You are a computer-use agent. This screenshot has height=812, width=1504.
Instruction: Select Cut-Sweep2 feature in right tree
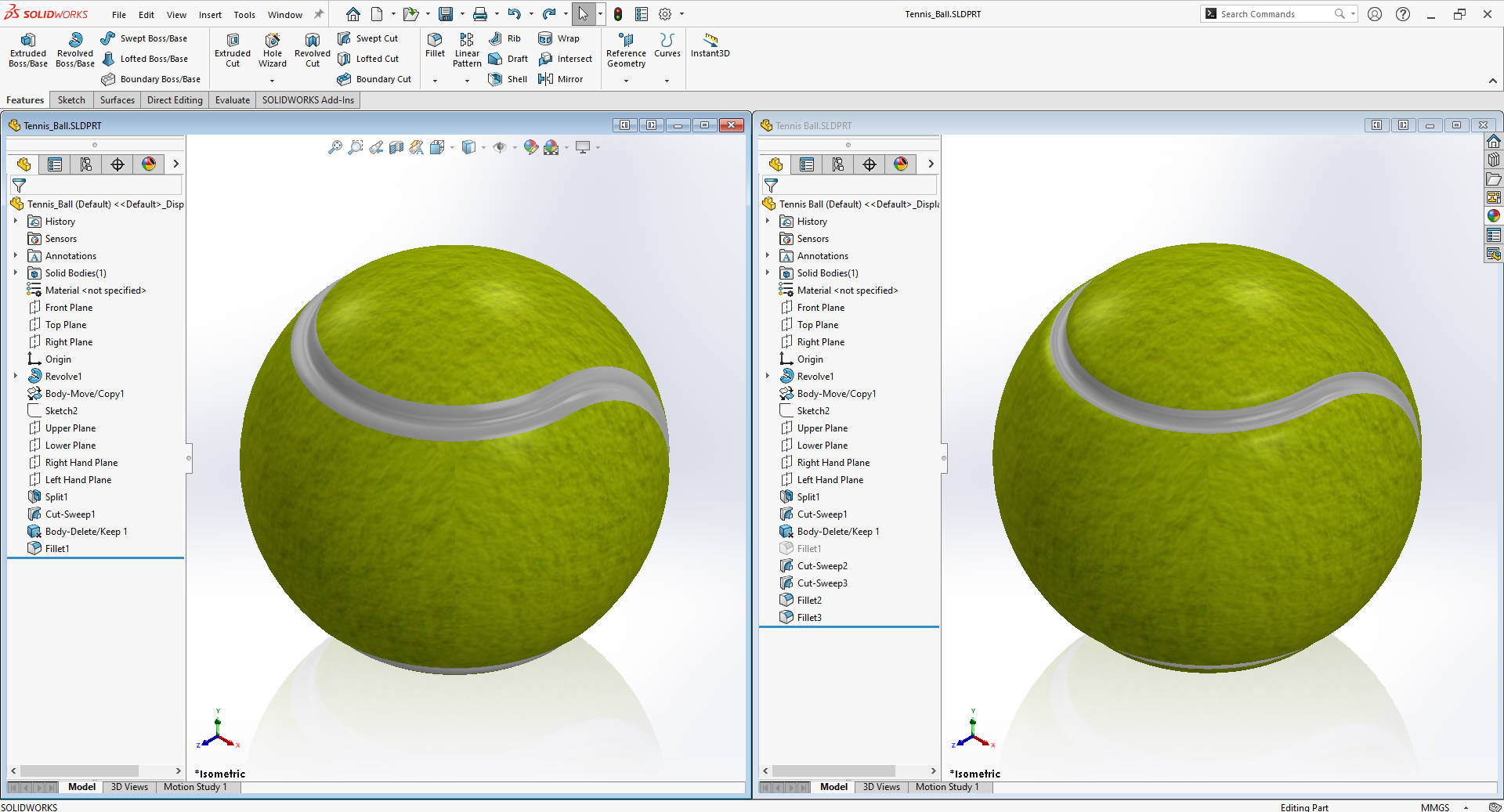[822, 566]
